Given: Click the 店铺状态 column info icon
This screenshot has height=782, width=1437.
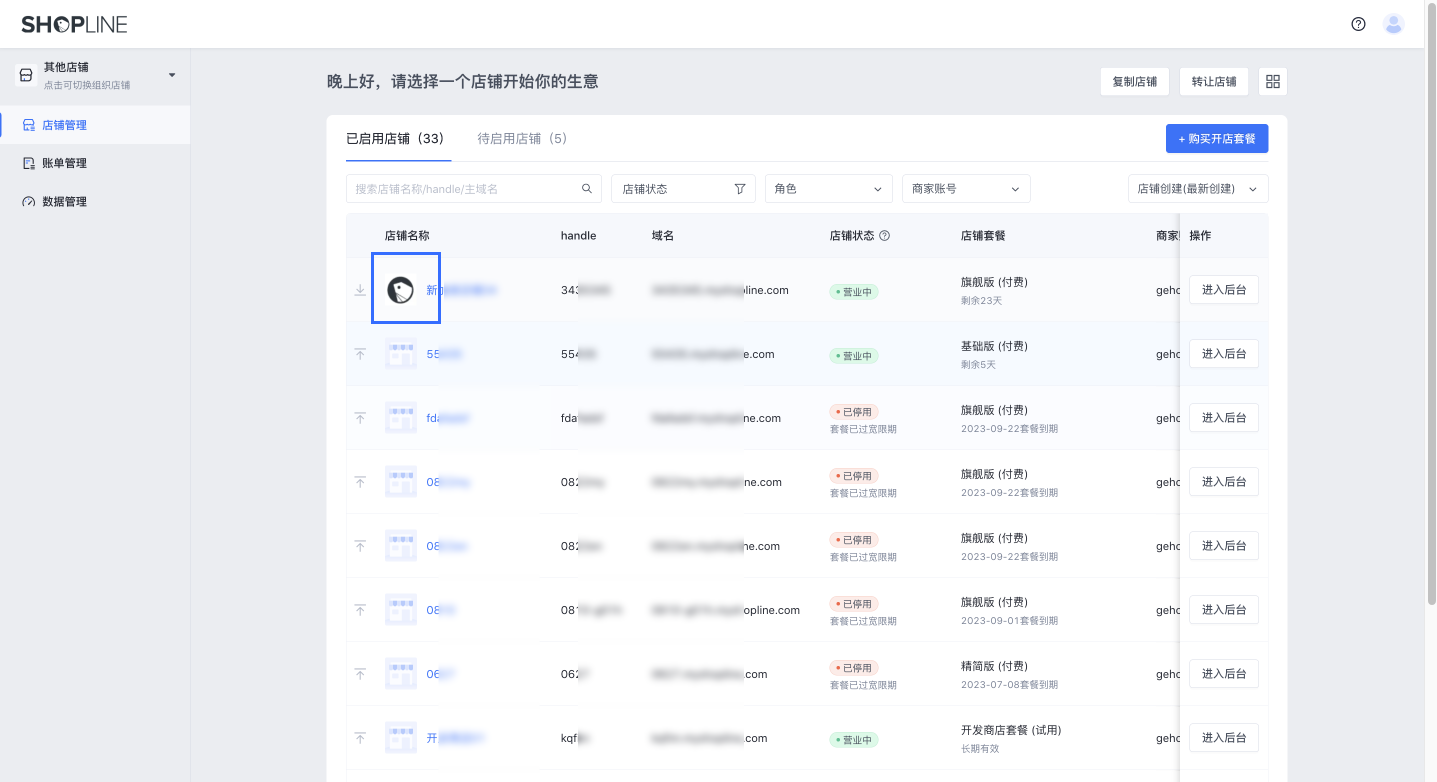Looking at the screenshot, I should pos(884,236).
